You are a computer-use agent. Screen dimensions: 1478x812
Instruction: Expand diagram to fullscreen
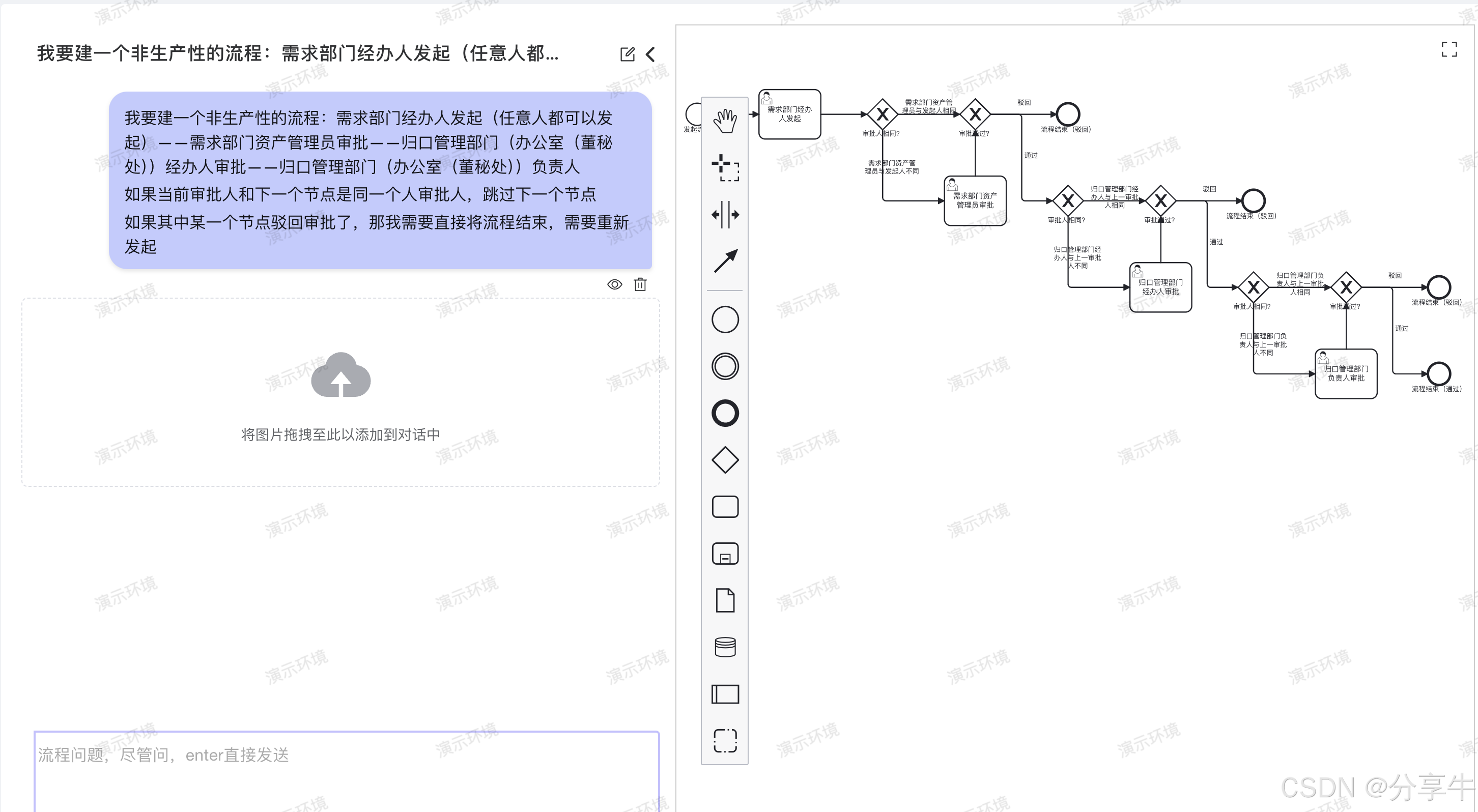point(1449,49)
